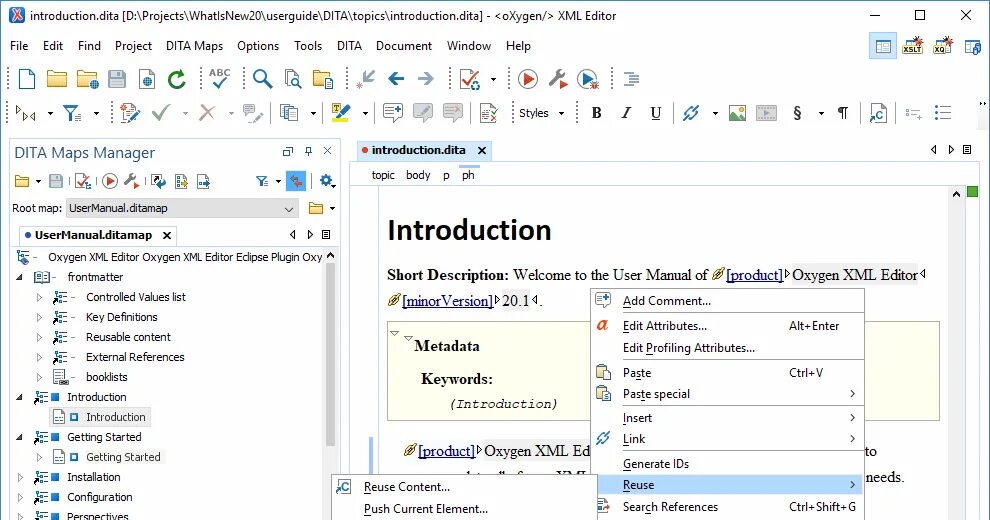Click the Insert Paragraph pilcrow icon
Image resolution: width=990 pixels, height=520 pixels.
[x=843, y=113]
